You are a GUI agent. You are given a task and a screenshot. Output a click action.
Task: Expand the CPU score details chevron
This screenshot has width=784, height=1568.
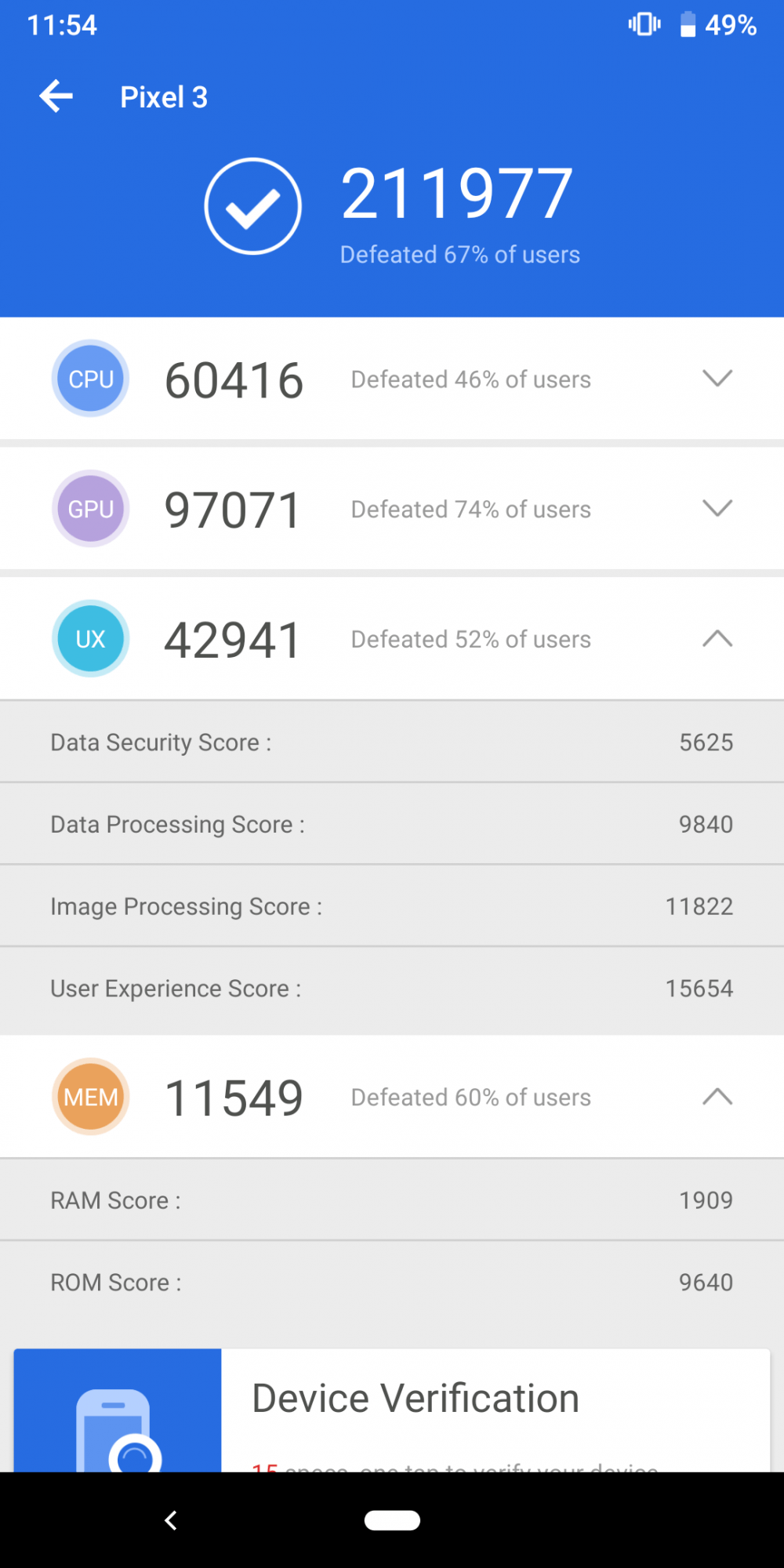point(717,379)
